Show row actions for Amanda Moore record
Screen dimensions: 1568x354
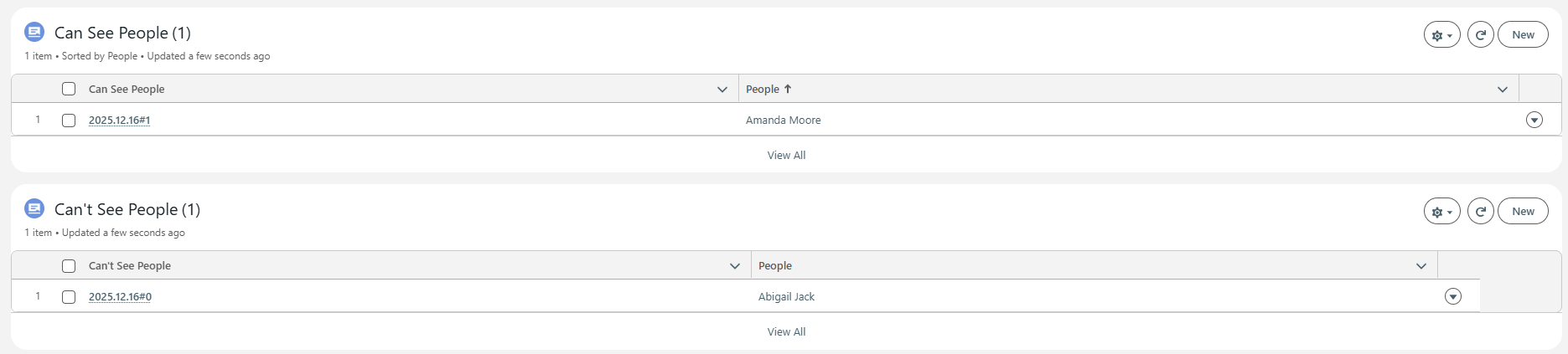pyautogui.click(x=1534, y=121)
